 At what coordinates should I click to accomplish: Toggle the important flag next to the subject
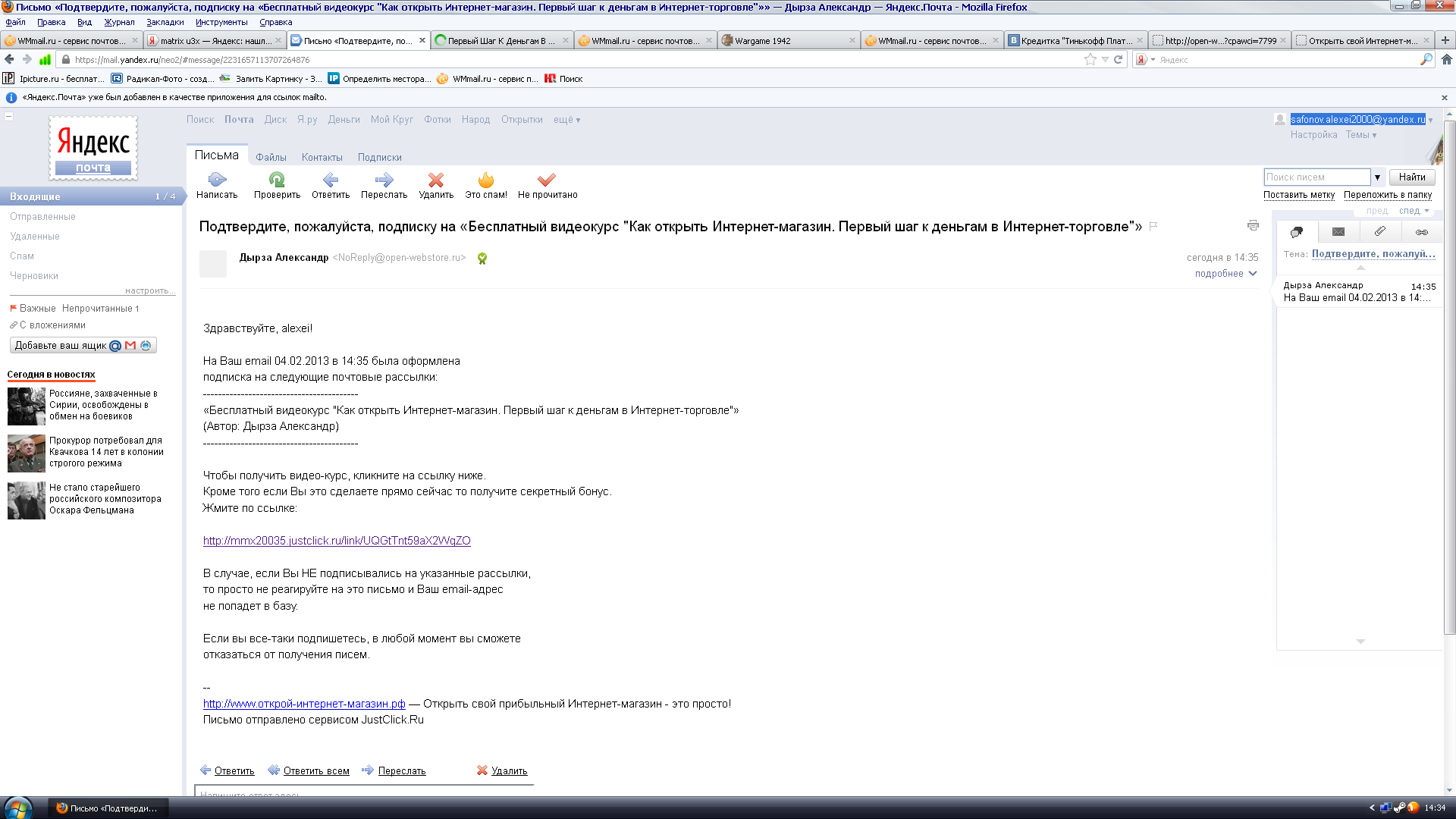1153,226
